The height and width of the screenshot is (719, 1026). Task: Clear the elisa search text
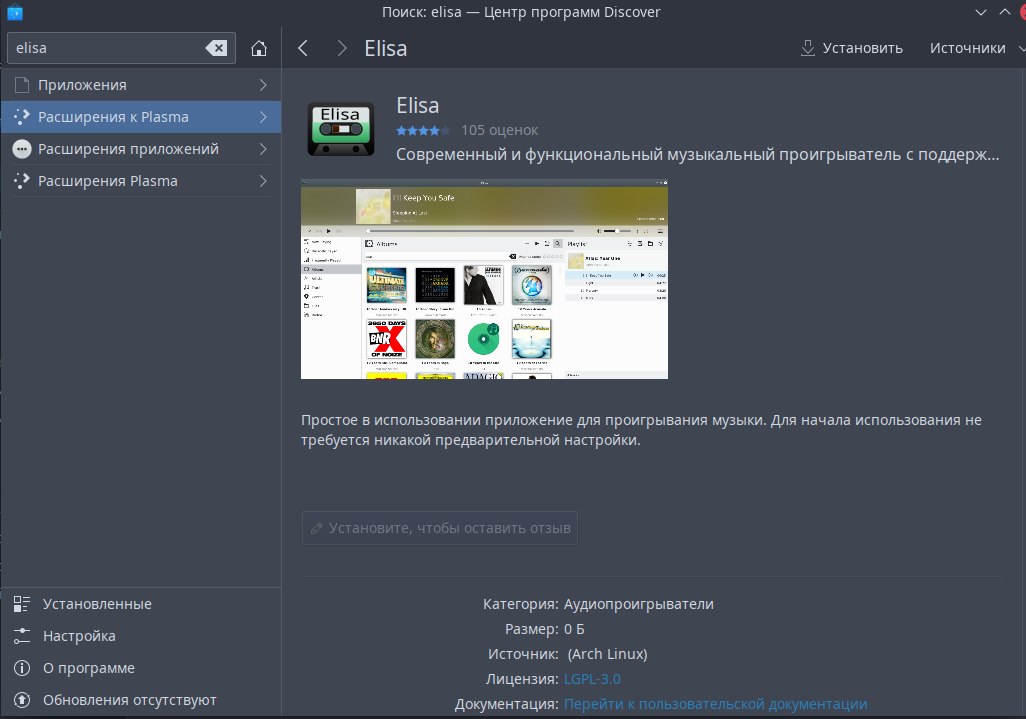click(216, 48)
